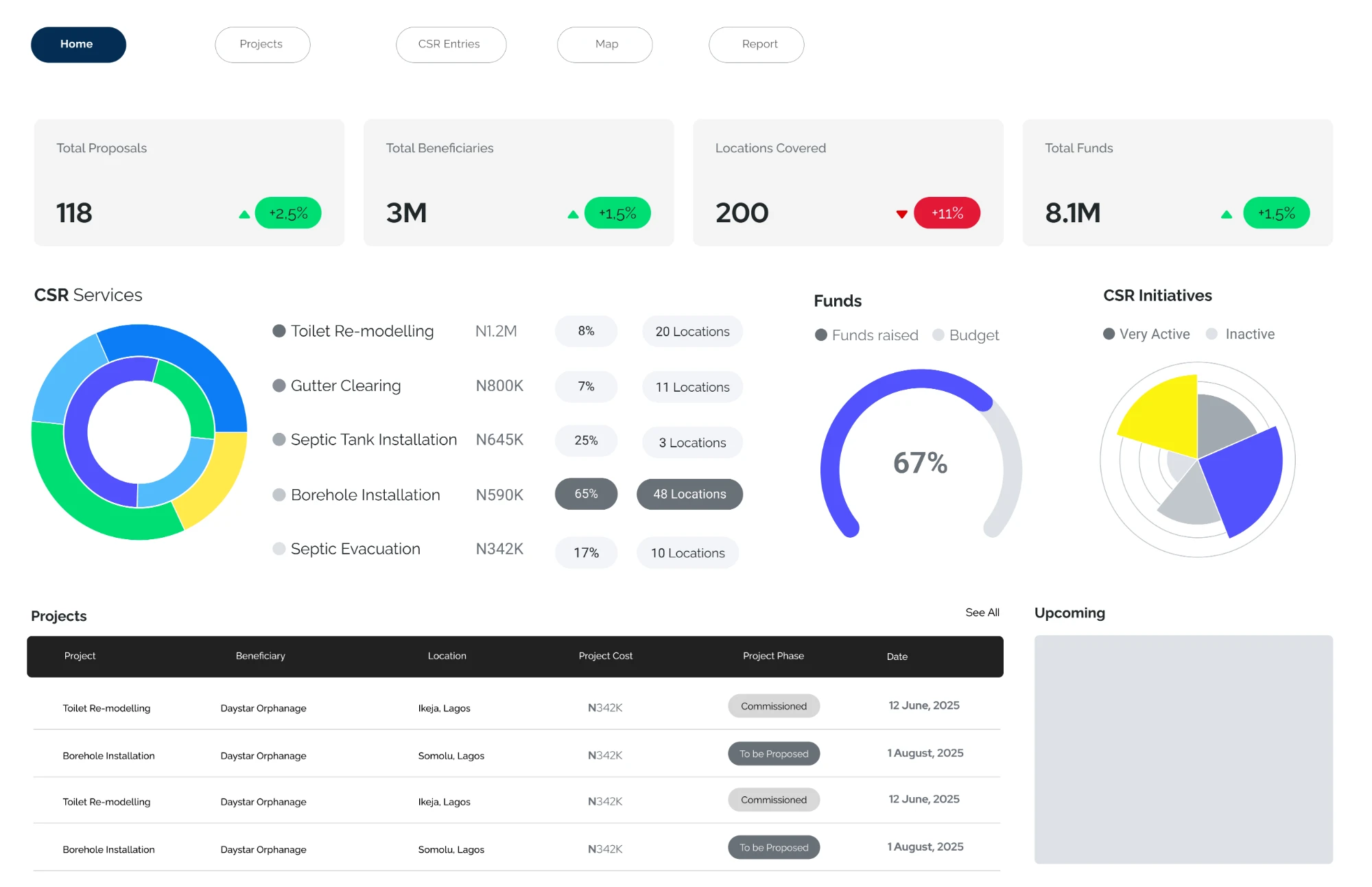
Task: Click the green up arrow in Total Beneficiaries
Action: pos(573,215)
